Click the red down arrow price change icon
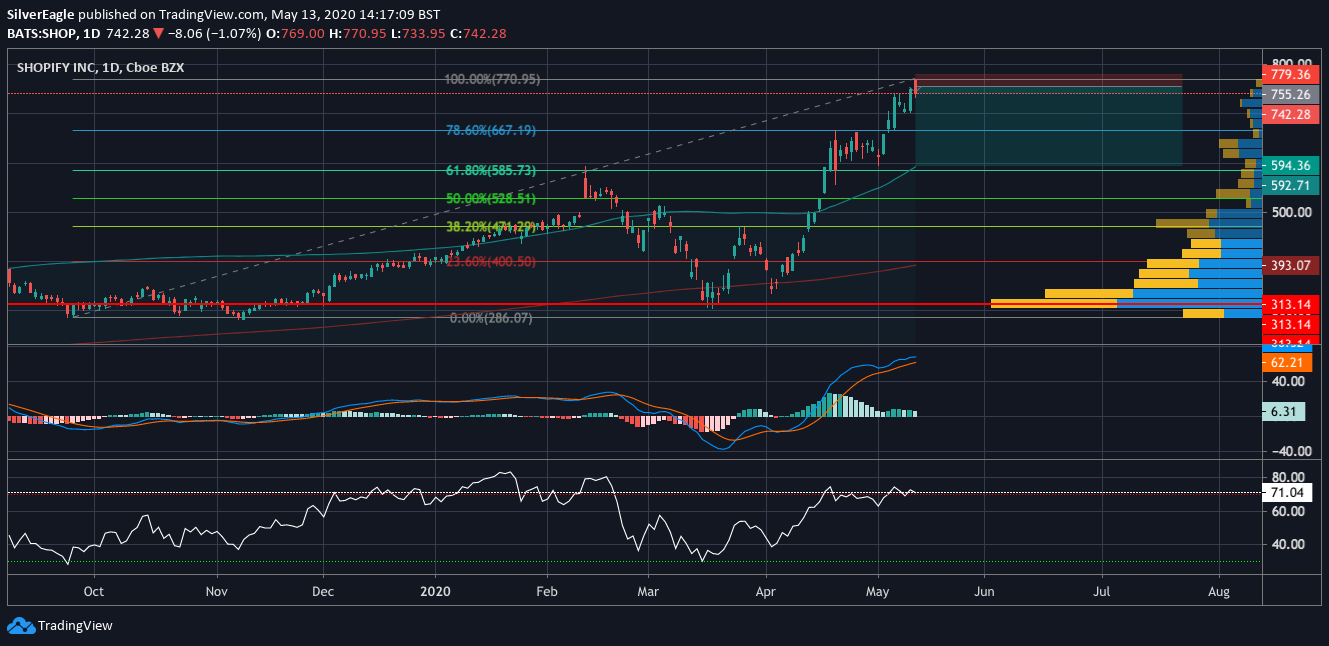The image size is (1329, 646). [x=158, y=33]
